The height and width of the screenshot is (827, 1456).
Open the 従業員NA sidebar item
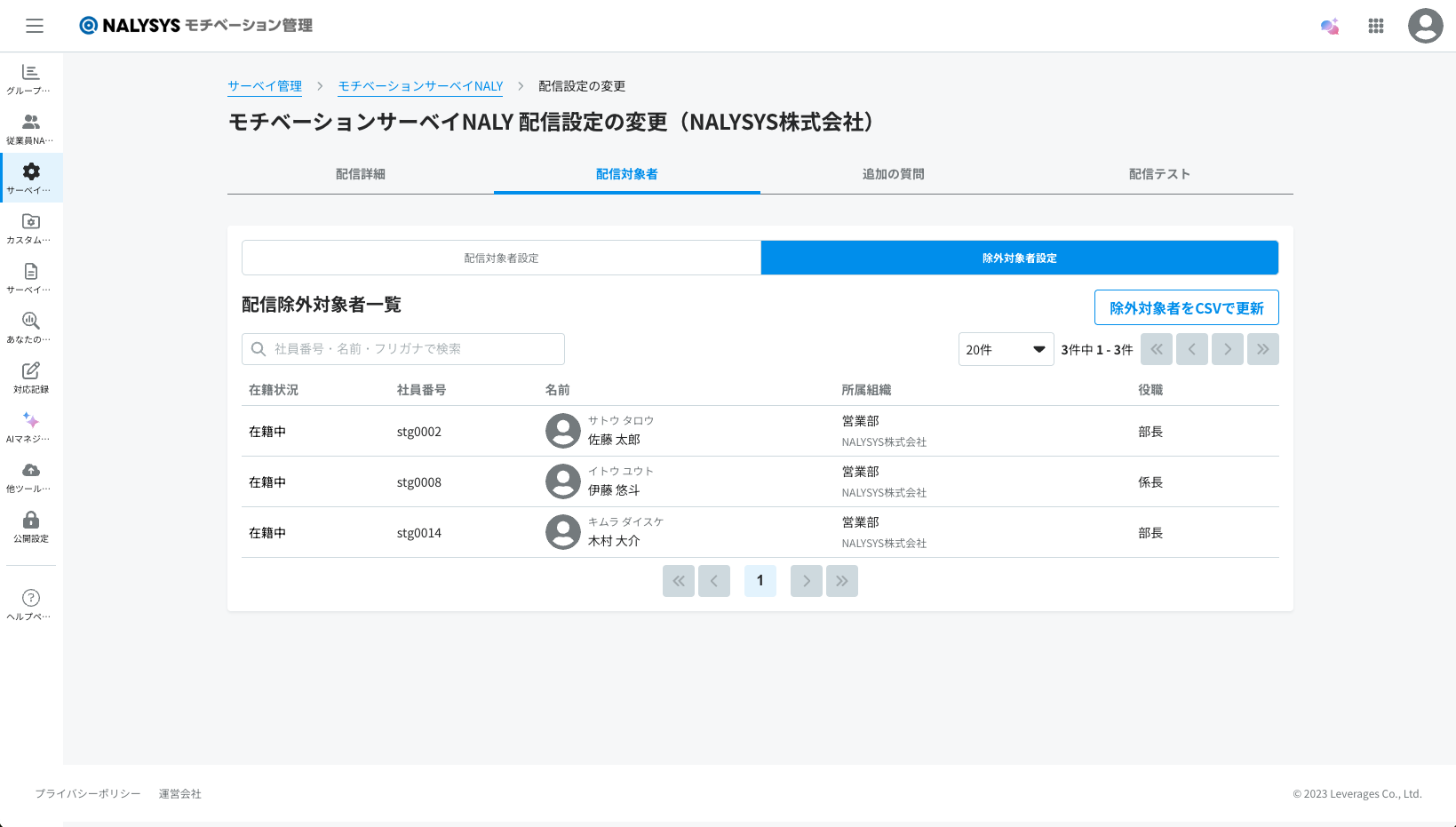[31, 129]
